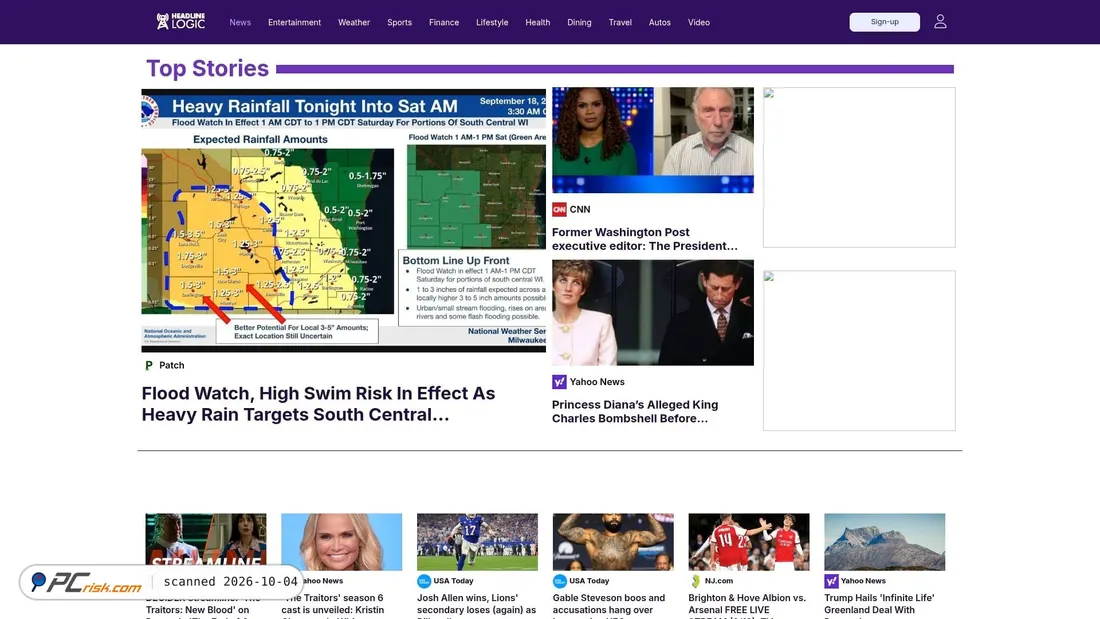Go to the Weather section
Screen dimensions: 1100x619
click(354, 22)
